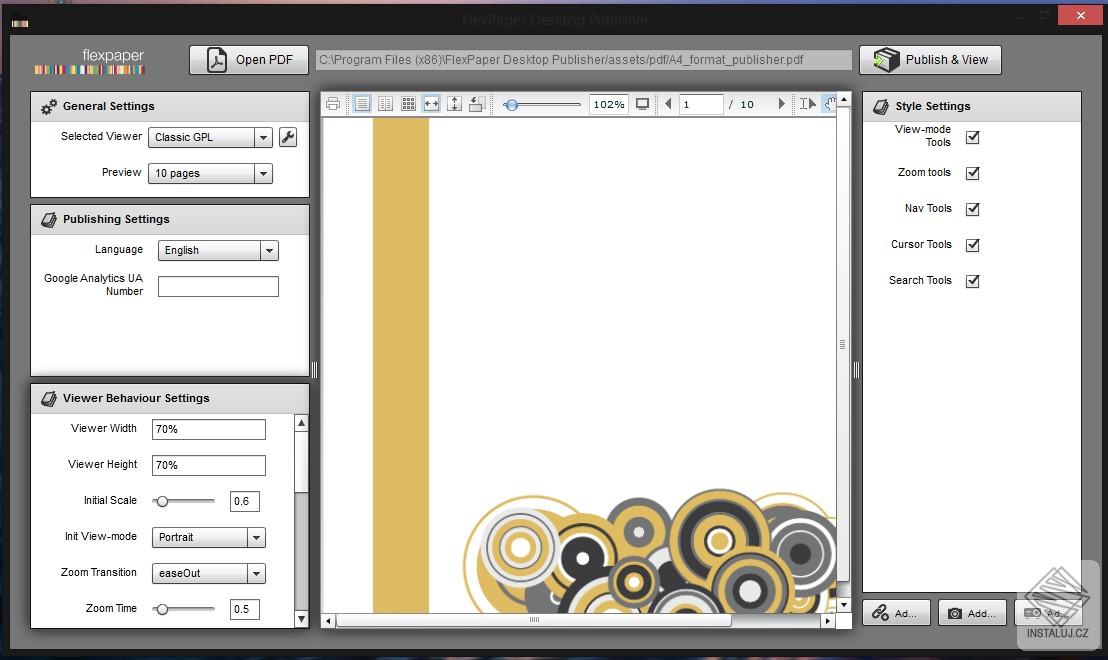Click the Viewer Width field
The width and height of the screenshot is (1108, 660).
point(208,429)
